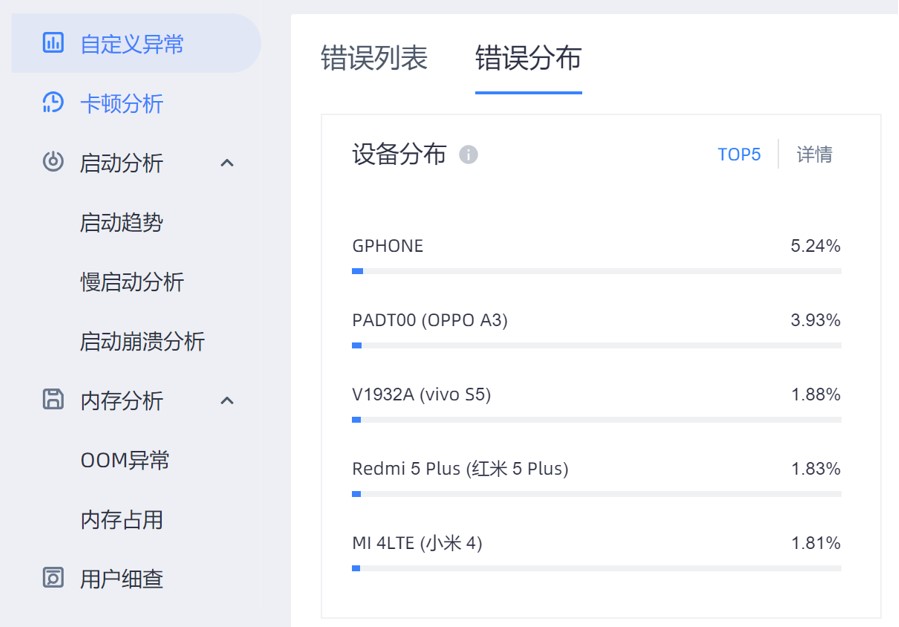Click the 内存分析 save-disk icon

(x=53, y=400)
